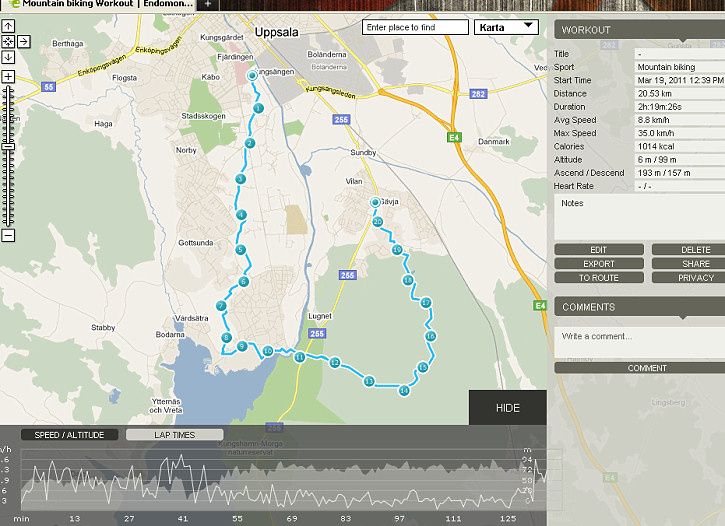Click the route start marker near Kungsängen

click(x=252, y=75)
